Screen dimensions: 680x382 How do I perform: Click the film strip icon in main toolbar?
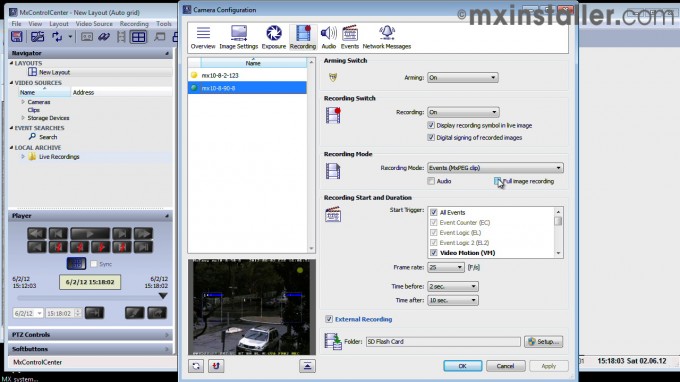coord(121,37)
